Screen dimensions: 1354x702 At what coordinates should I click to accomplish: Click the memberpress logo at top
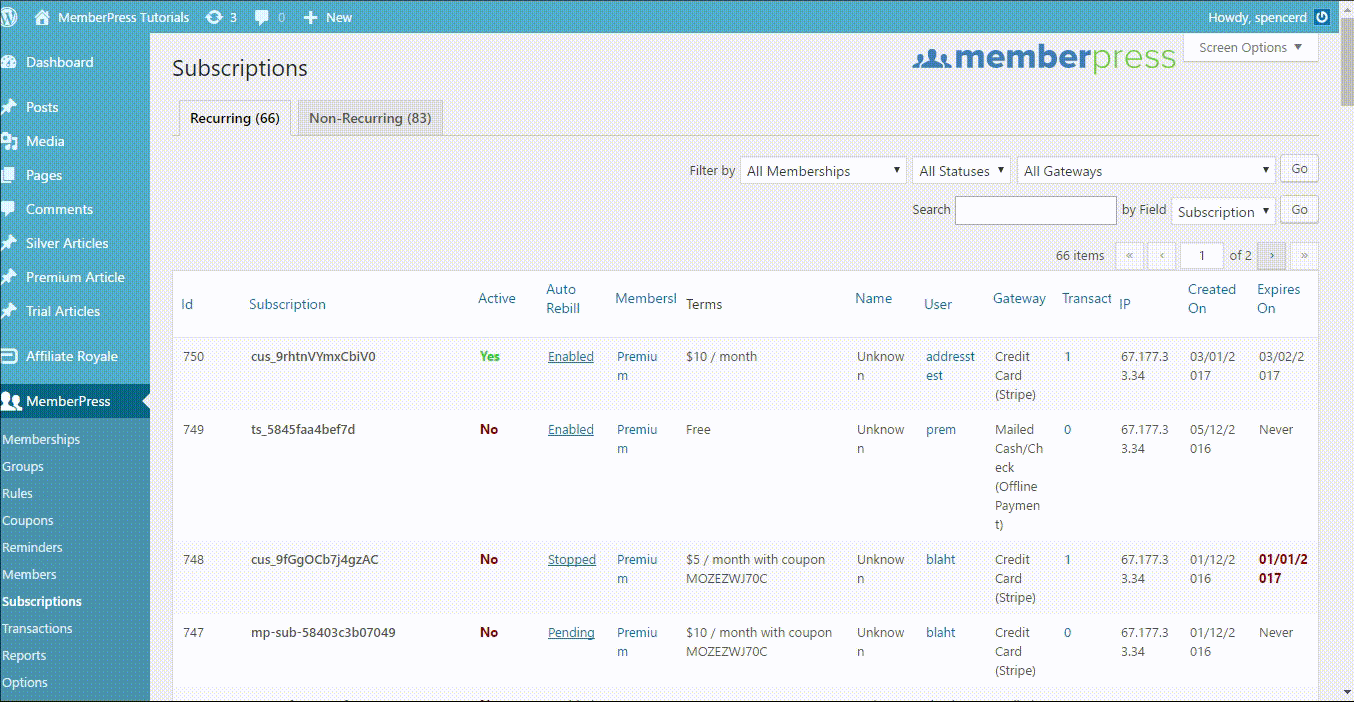pos(1044,59)
